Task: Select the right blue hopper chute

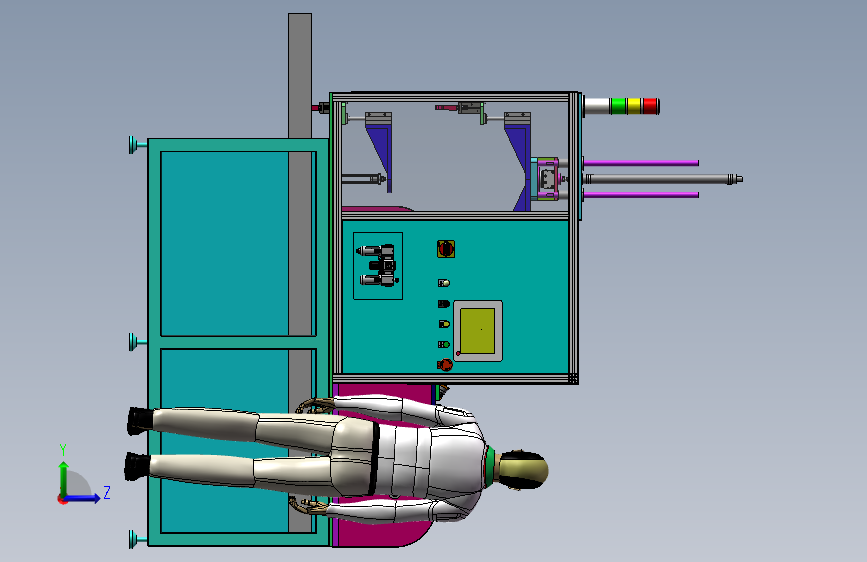Action: [520, 166]
